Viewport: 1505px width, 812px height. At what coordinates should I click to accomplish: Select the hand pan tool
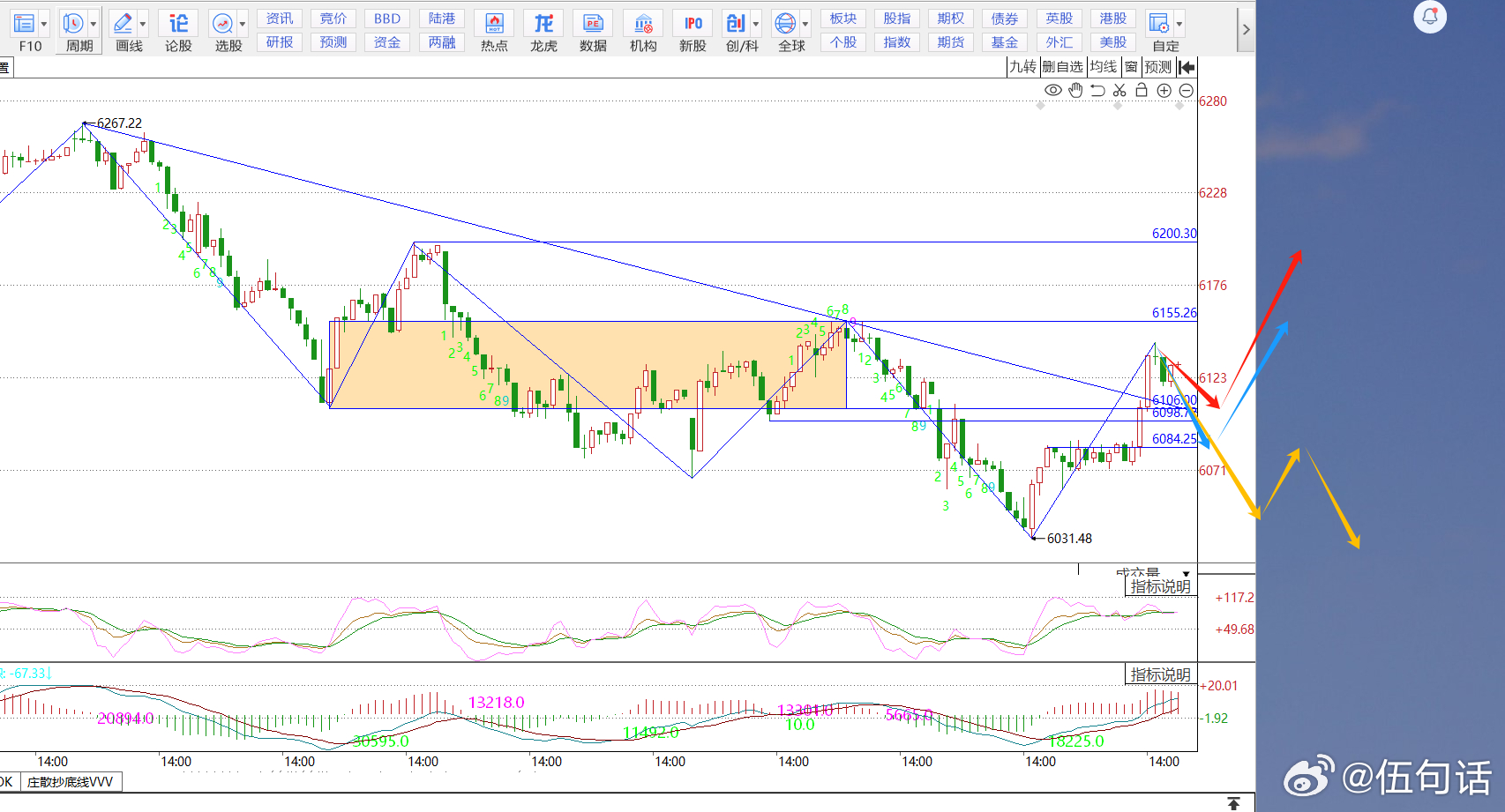(1075, 90)
